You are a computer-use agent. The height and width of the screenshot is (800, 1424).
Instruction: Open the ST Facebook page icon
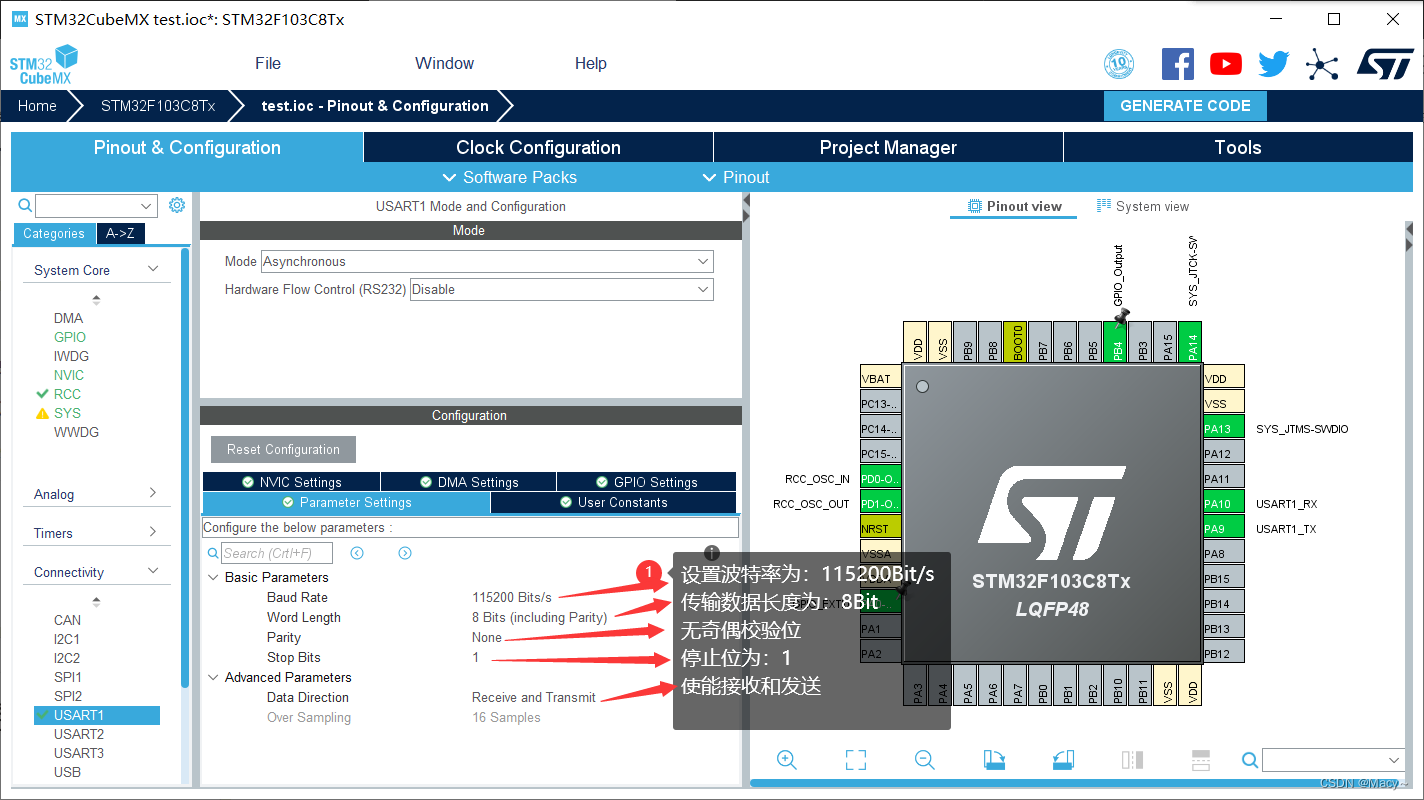pyautogui.click(x=1178, y=64)
